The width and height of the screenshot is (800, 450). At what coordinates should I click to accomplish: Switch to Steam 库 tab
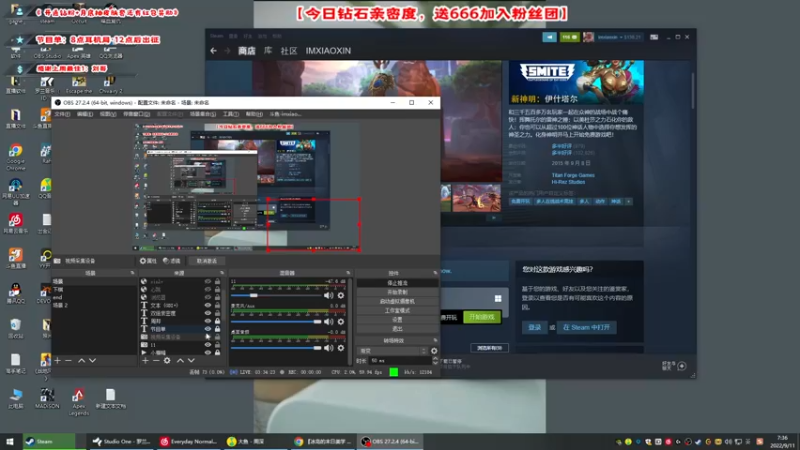[268, 51]
